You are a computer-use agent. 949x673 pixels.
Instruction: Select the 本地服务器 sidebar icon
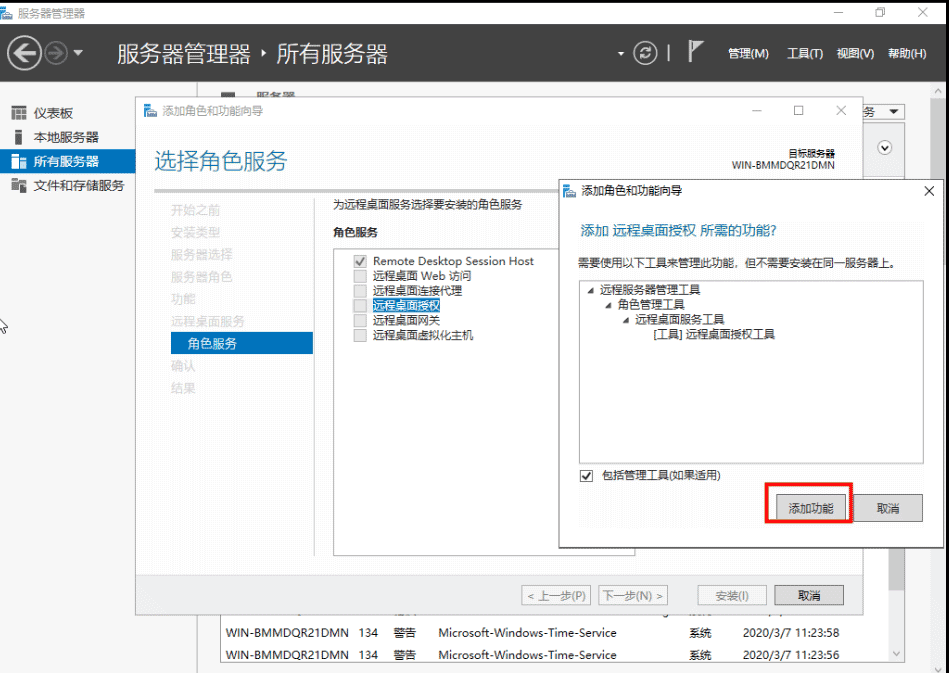pyautogui.click(x=18, y=137)
